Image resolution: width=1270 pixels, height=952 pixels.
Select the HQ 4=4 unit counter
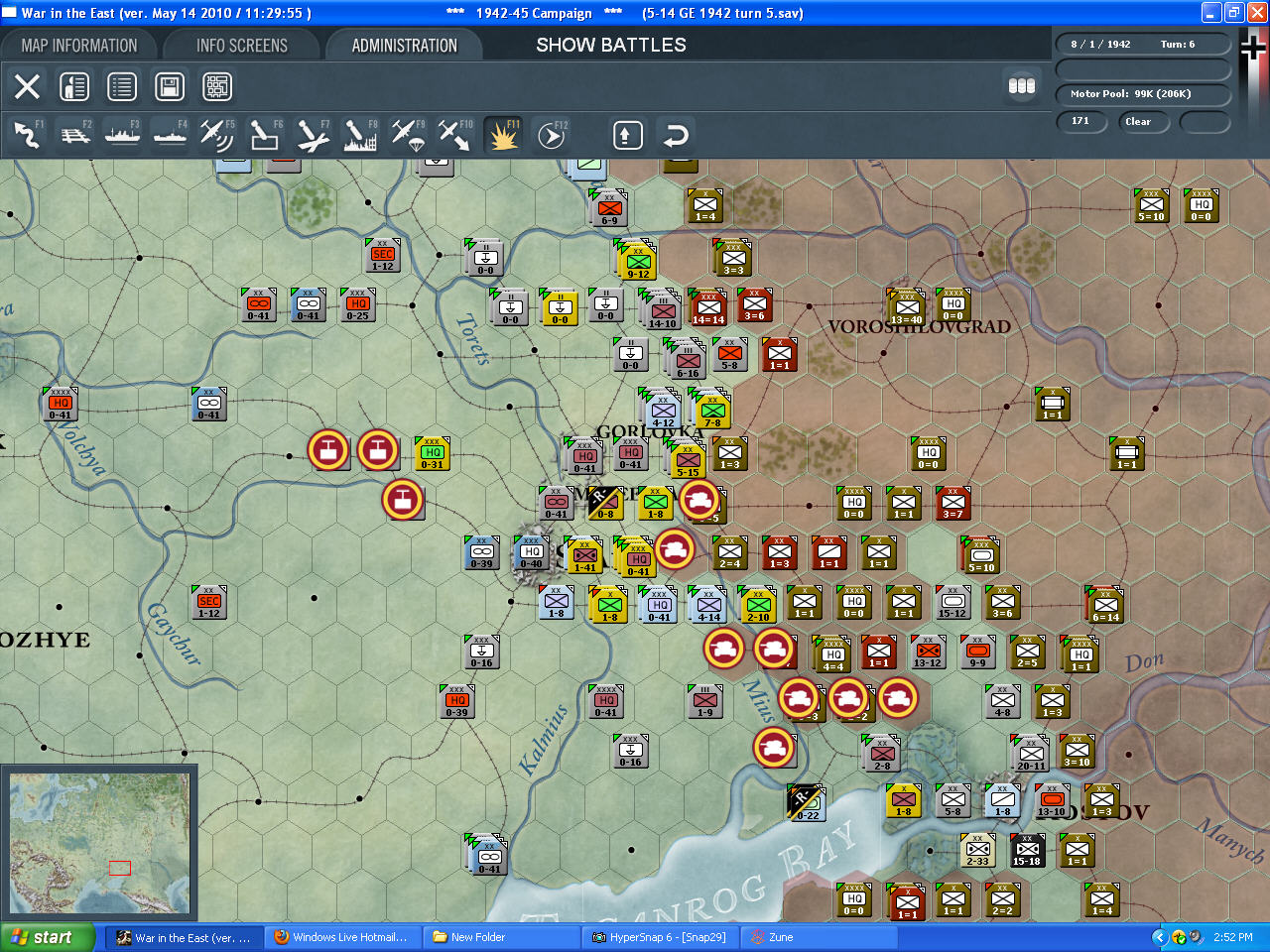(x=832, y=654)
